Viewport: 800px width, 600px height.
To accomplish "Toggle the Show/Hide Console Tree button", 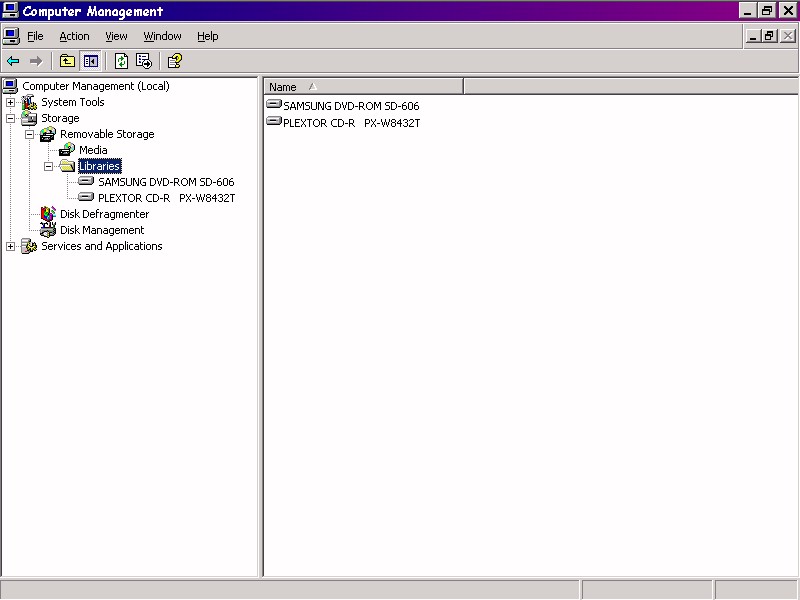I will click(91, 61).
